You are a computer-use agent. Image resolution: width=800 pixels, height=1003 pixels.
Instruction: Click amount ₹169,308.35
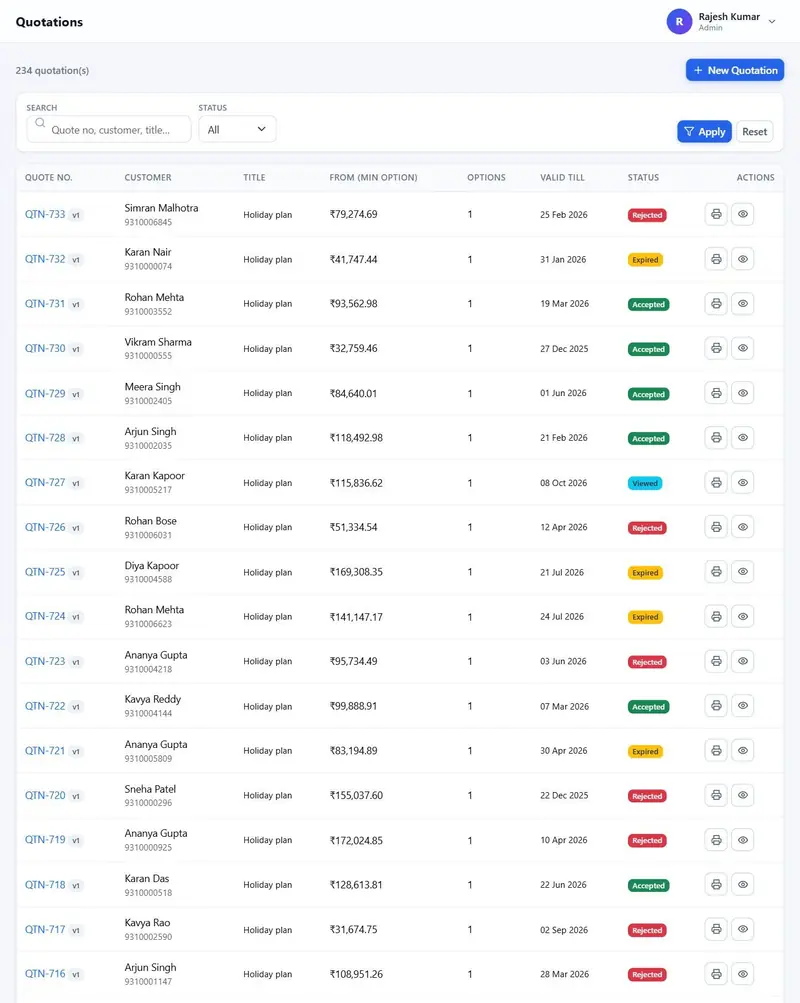point(356,572)
